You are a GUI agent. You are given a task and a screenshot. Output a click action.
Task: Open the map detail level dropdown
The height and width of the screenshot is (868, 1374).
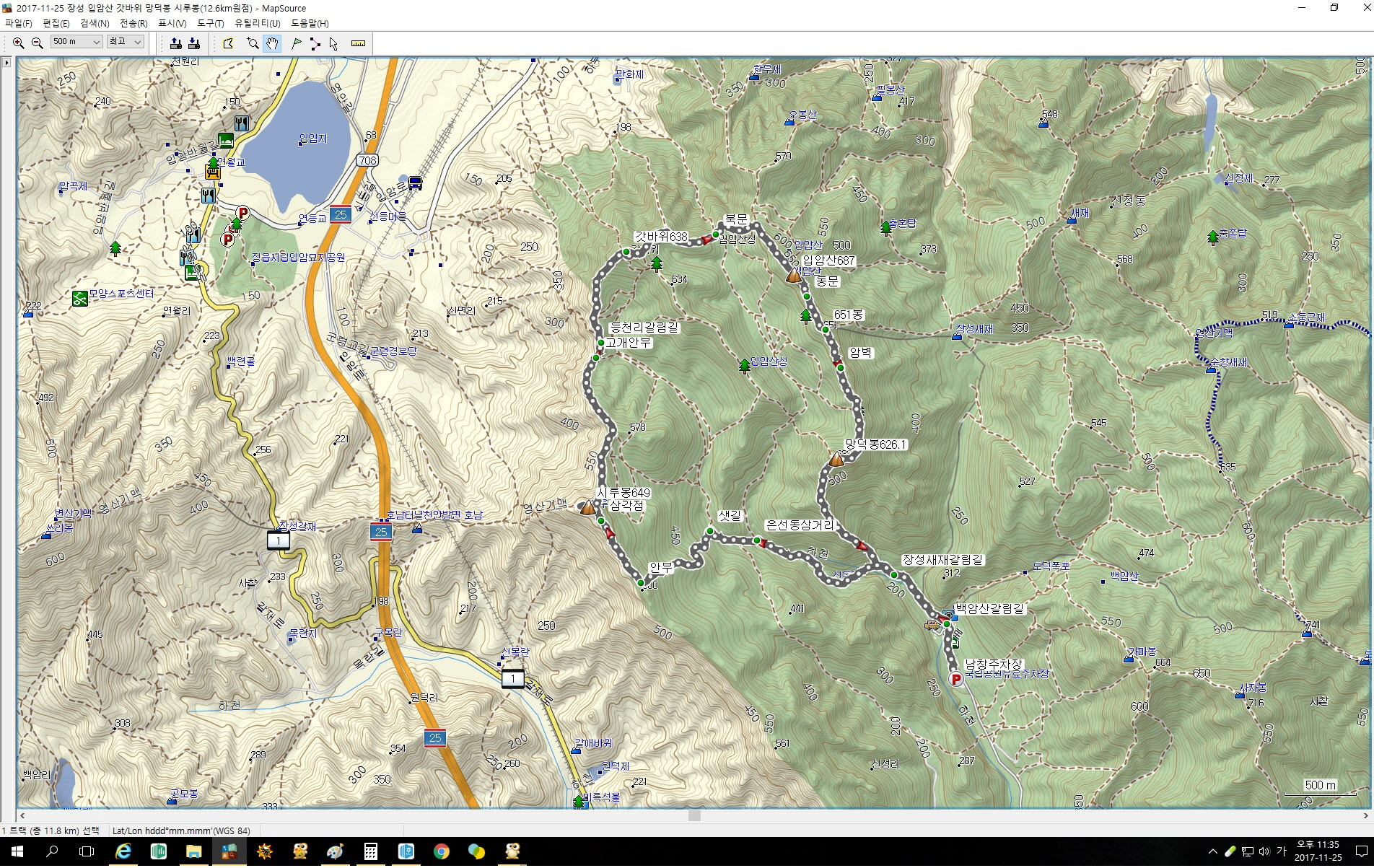[x=126, y=42]
